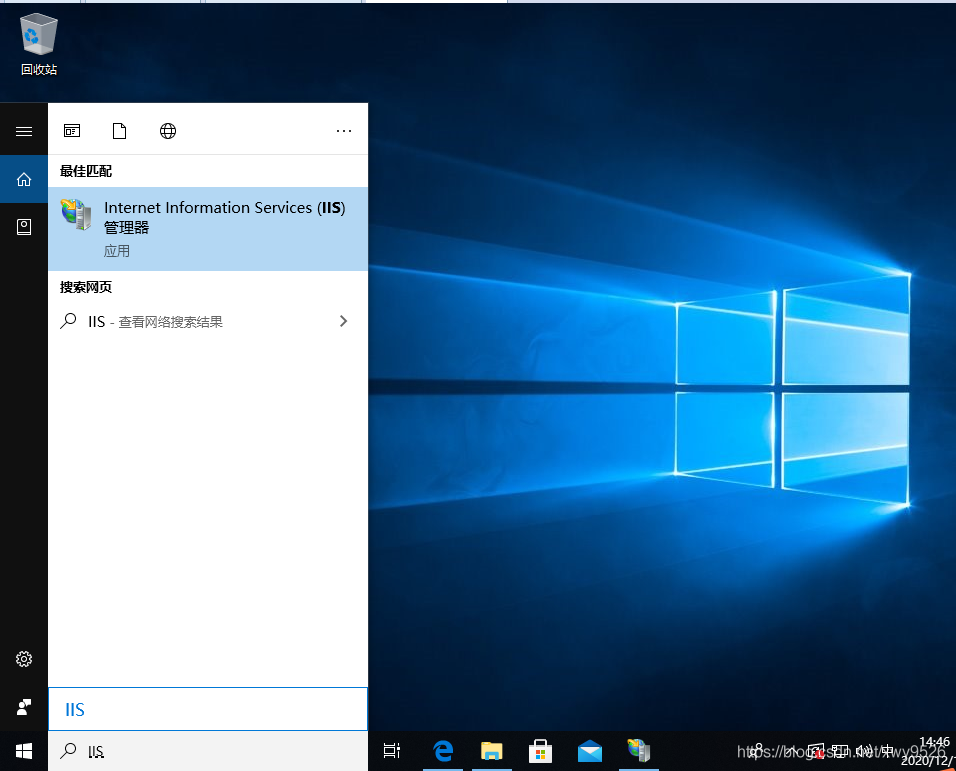The image size is (956, 771).
Task: Select the Web filter globe icon
Action: [x=168, y=130]
